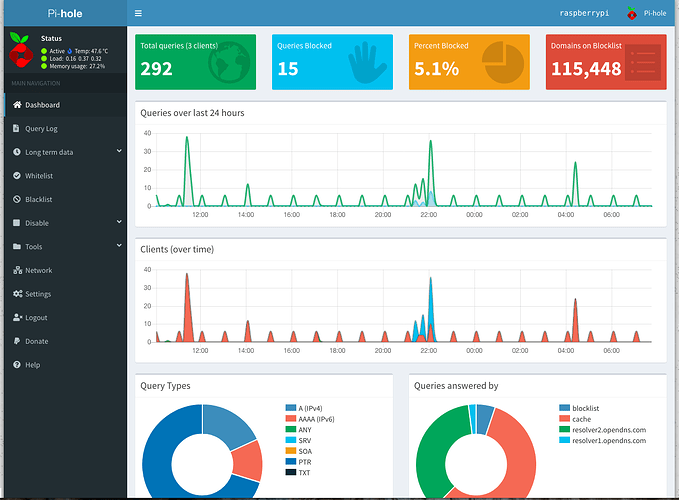Expand the Disable submenu chevron
679x500 pixels.
(119, 223)
